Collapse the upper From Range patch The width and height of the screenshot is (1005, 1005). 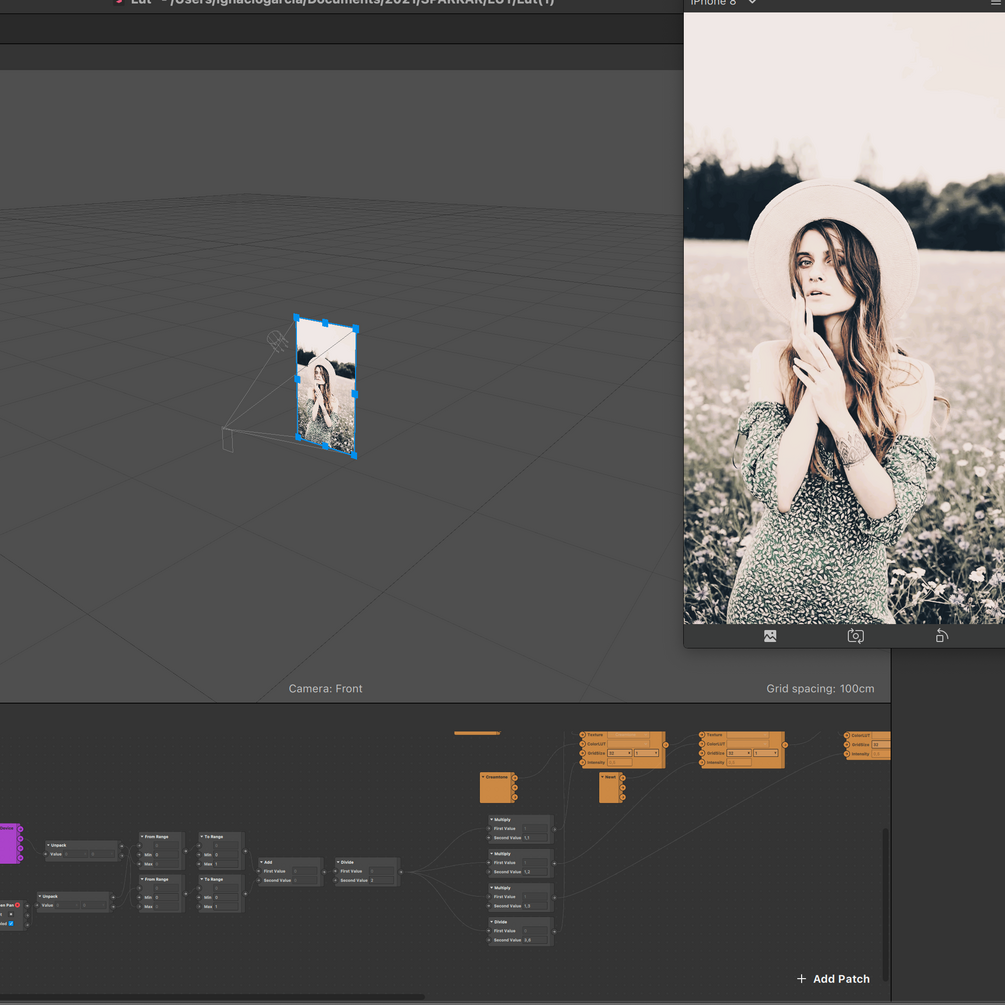142,836
